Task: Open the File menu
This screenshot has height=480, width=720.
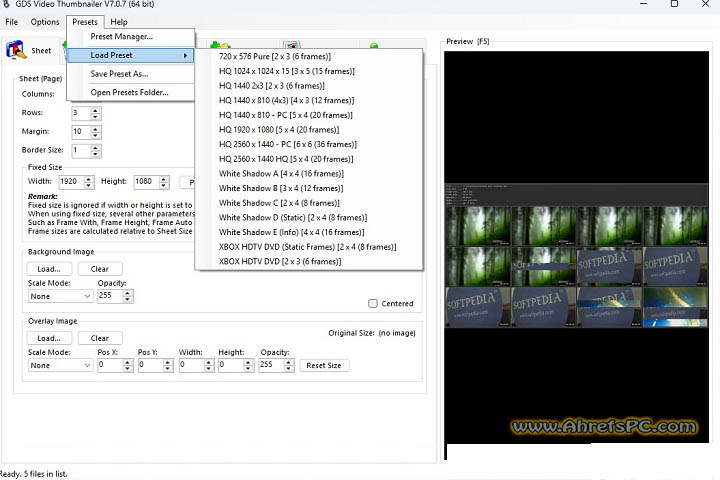Action: [x=11, y=22]
